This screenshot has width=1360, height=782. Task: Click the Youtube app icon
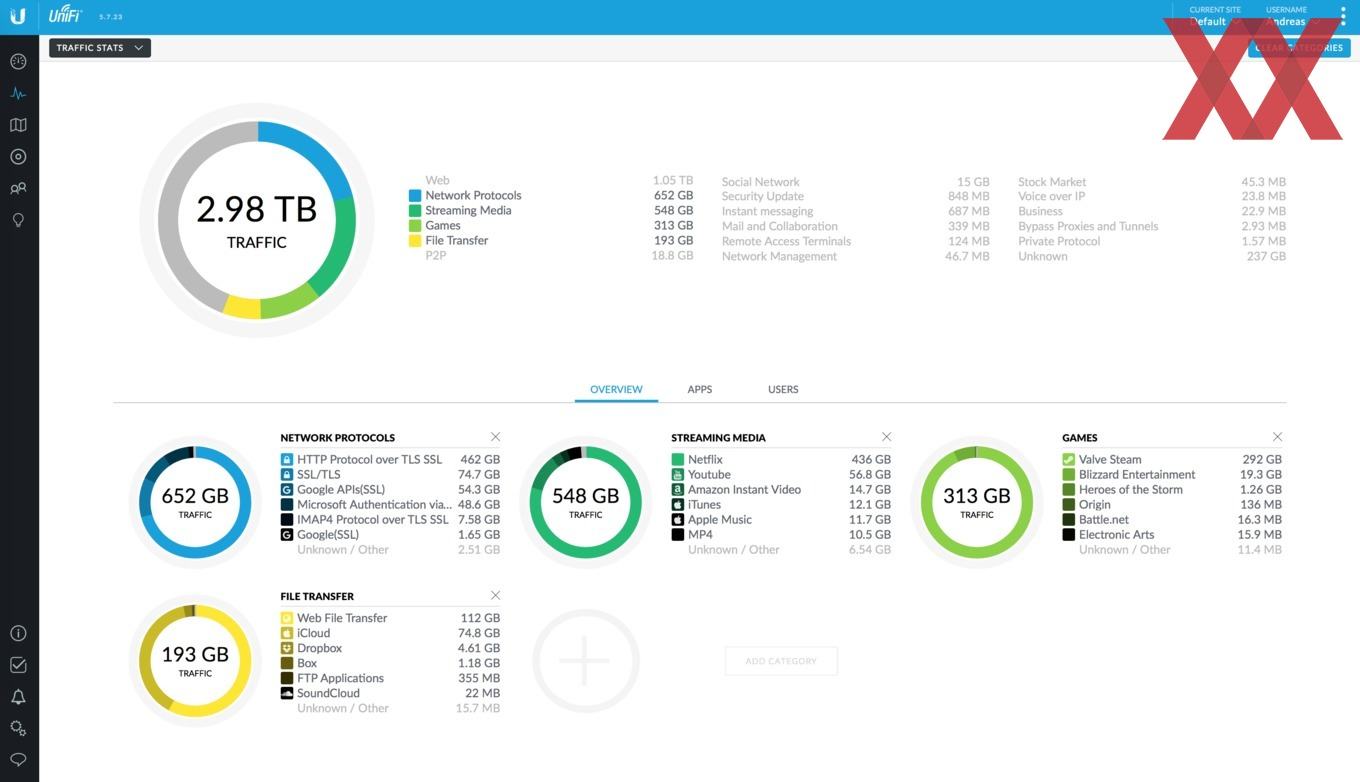678,475
